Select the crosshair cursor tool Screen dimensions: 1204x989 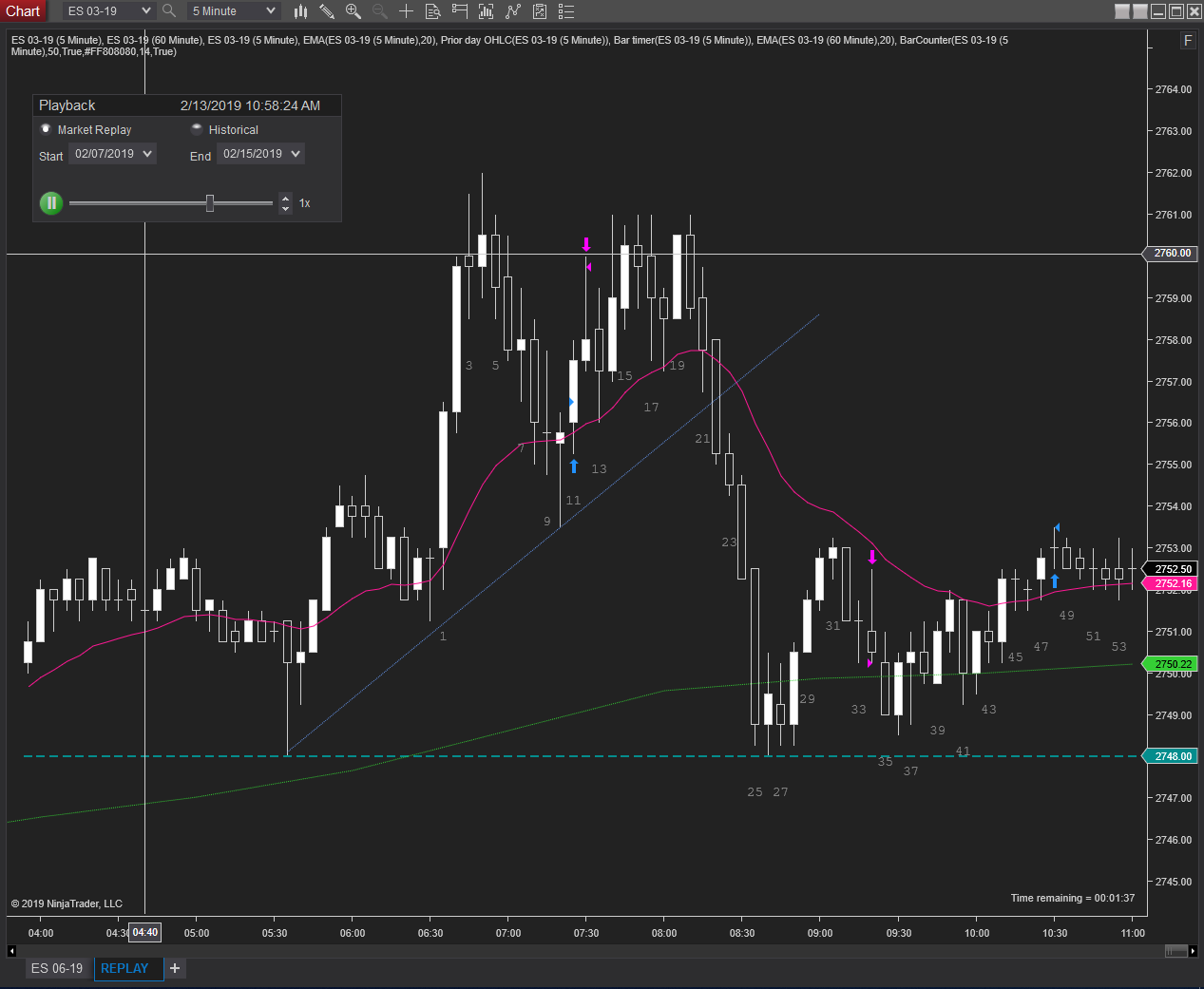407,11
